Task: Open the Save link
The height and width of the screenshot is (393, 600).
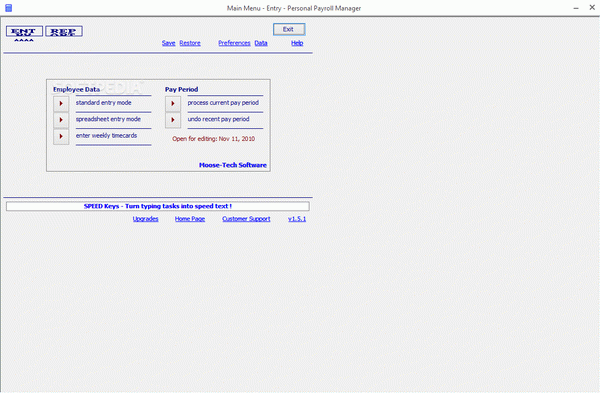Action: pos(168,43)
